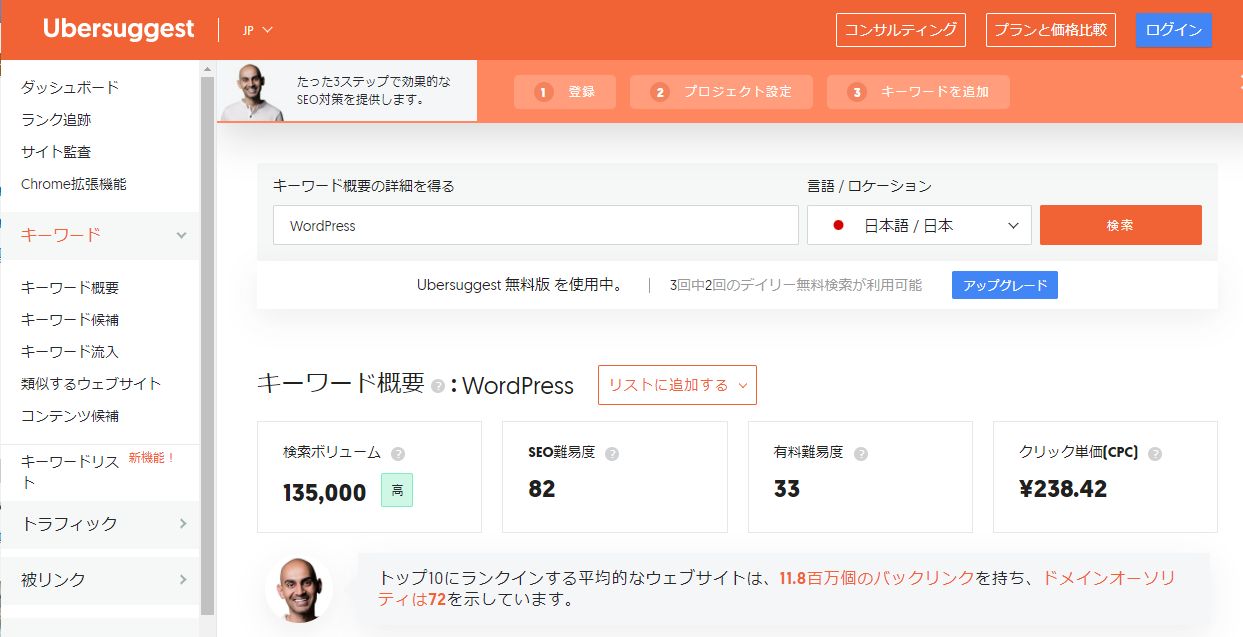Click help icon beside SEO難易度
This screenshot has width=1243, height=637.
click(x=612, y=453)
